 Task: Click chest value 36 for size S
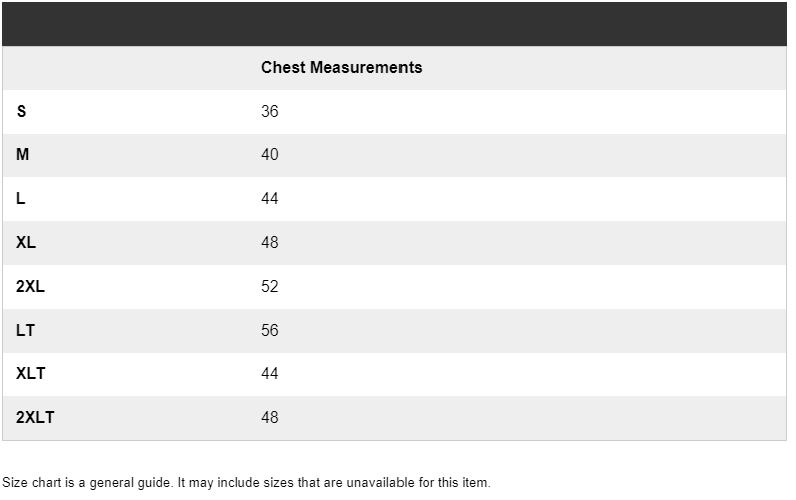click(270, 111)
